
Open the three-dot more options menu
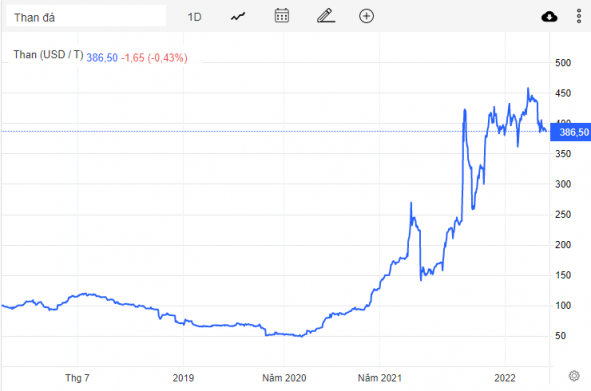click(579, 16)
